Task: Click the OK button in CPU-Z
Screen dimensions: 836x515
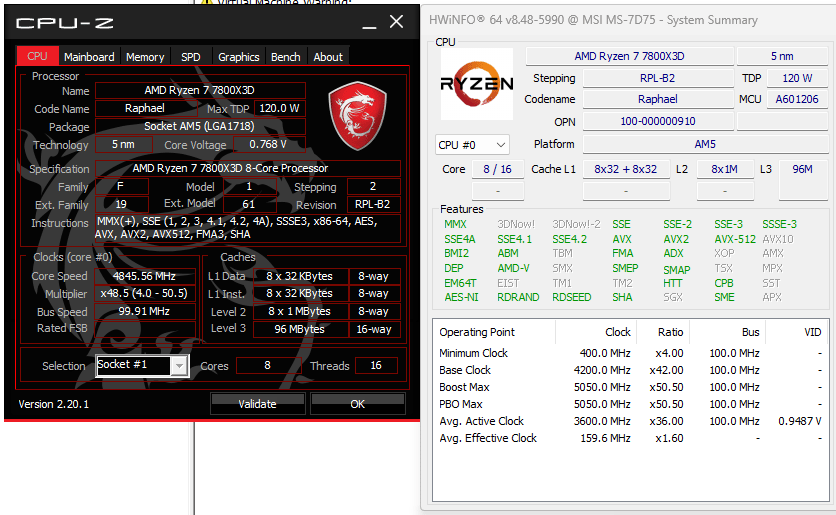Action: (357, 404)
